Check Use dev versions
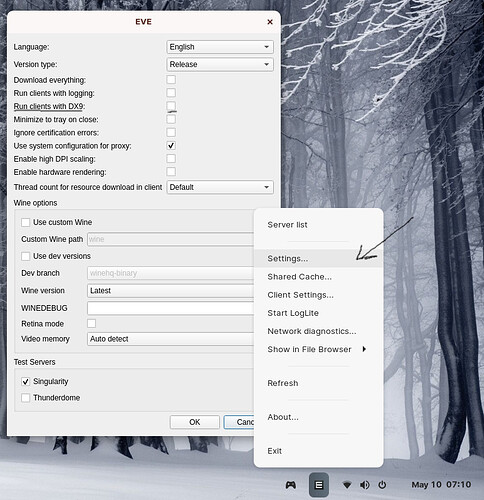 pyautogui.click(x=26, y=256)
